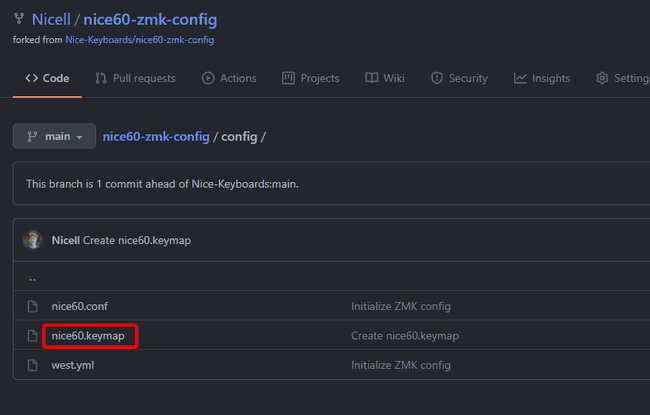Open Nicell's avatar thumbnail in commit row
Image resolution: width=650 pixels, height=415 pixels.
pyautogui.click(x=34, y=240)
